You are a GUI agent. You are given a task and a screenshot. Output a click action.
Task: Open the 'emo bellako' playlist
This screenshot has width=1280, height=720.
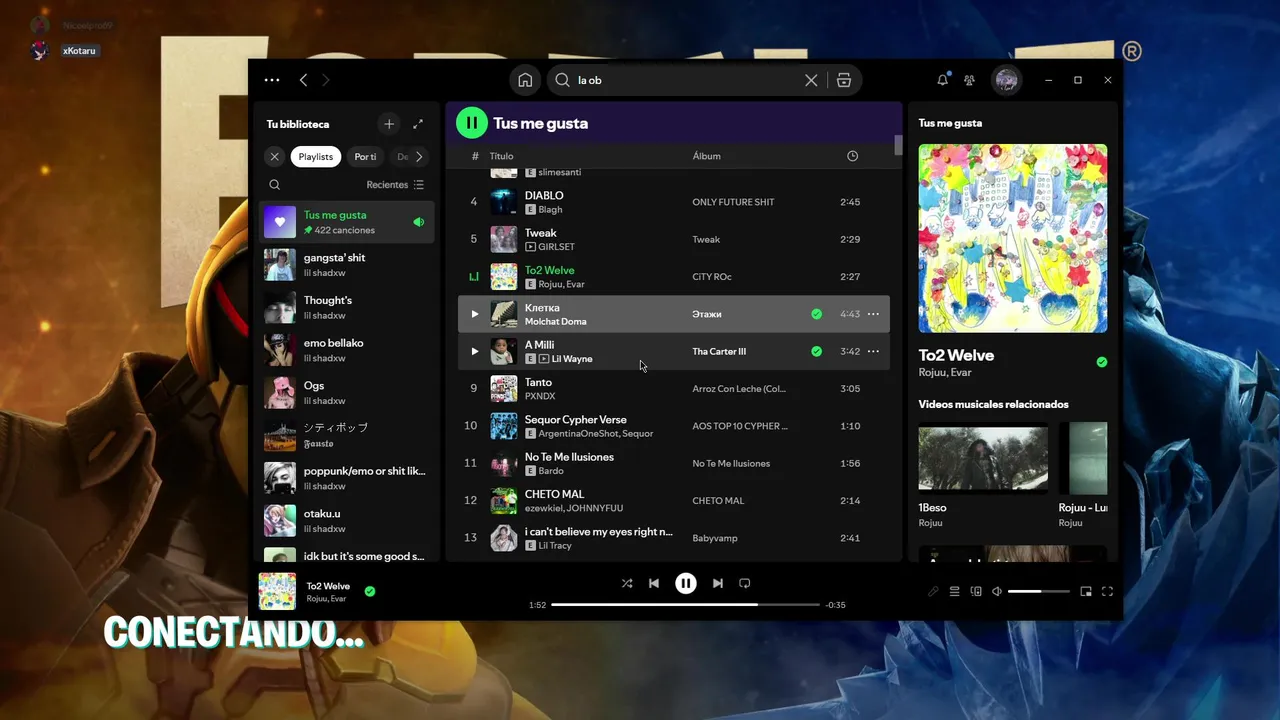tap(347, 350)
